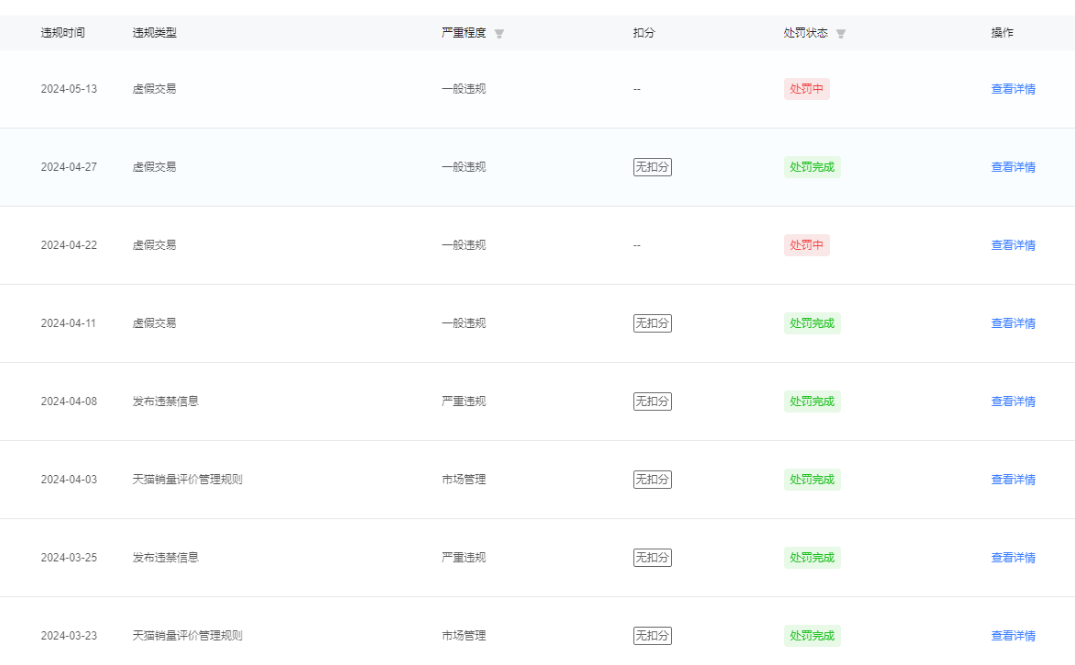Open details of the 2024-04-11 violation
The image size is (1075, 665).
point(1013,323)
